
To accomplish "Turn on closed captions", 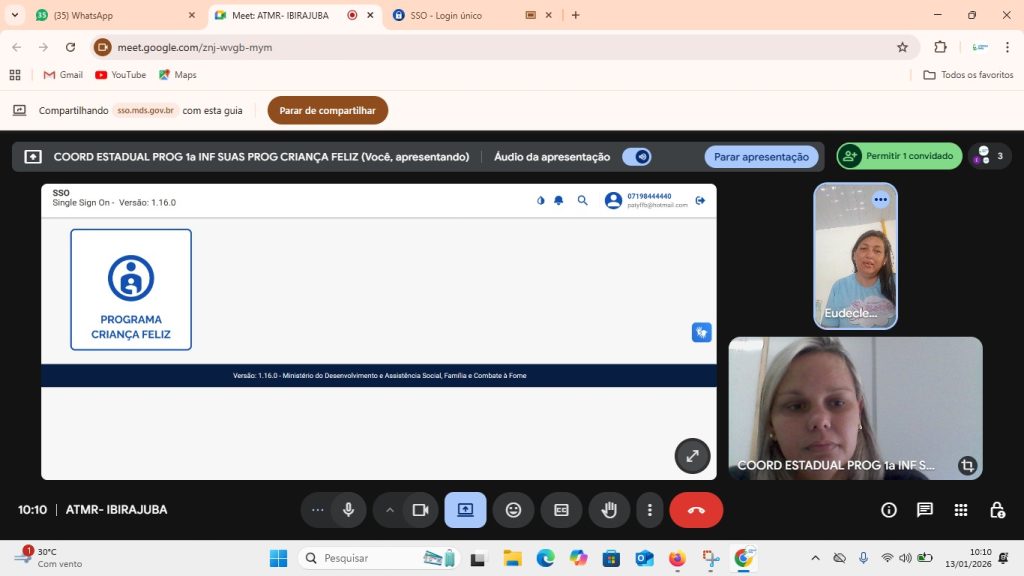I will (561, 510).
